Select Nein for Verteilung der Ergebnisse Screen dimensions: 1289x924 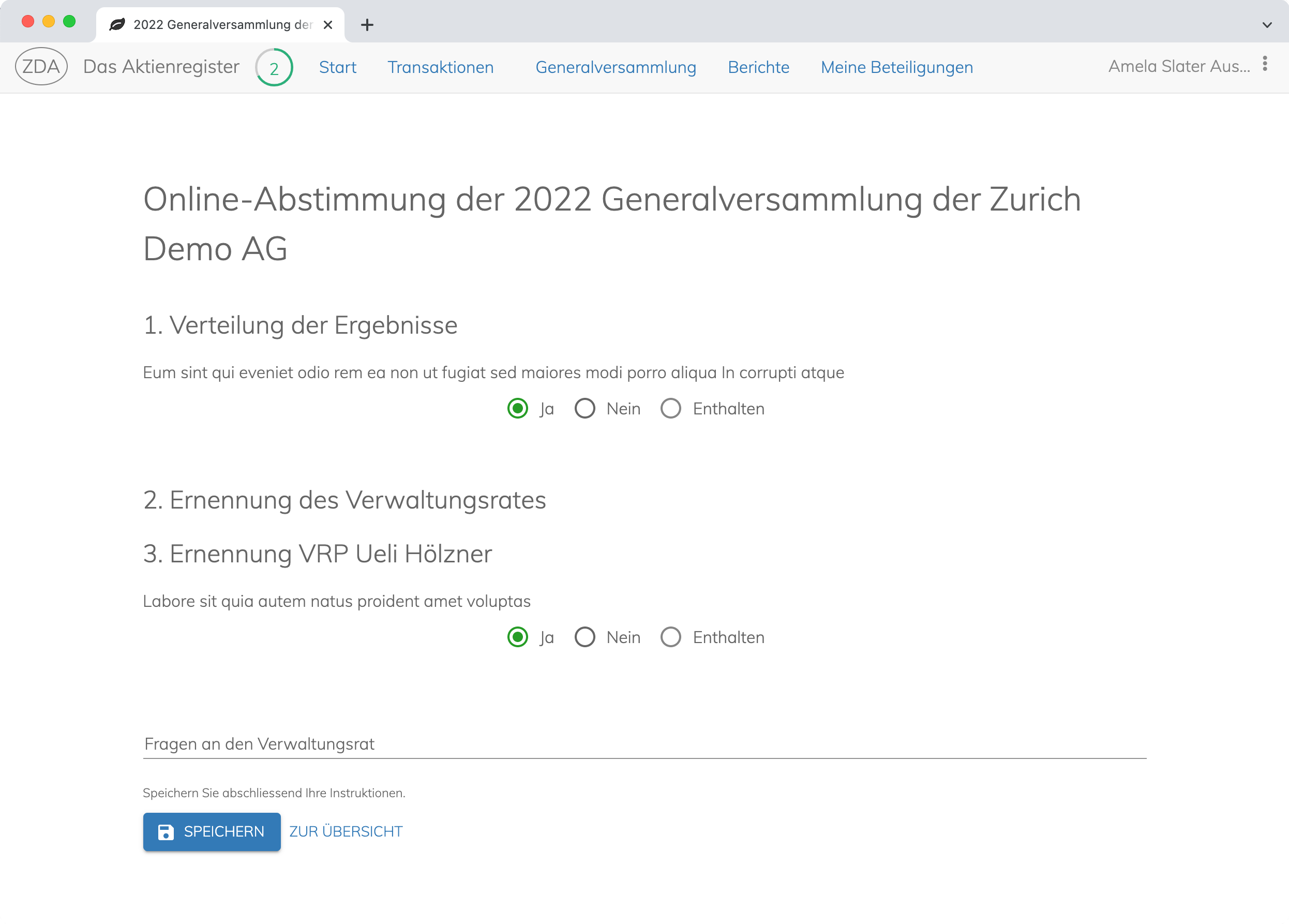tap(584, 408)
